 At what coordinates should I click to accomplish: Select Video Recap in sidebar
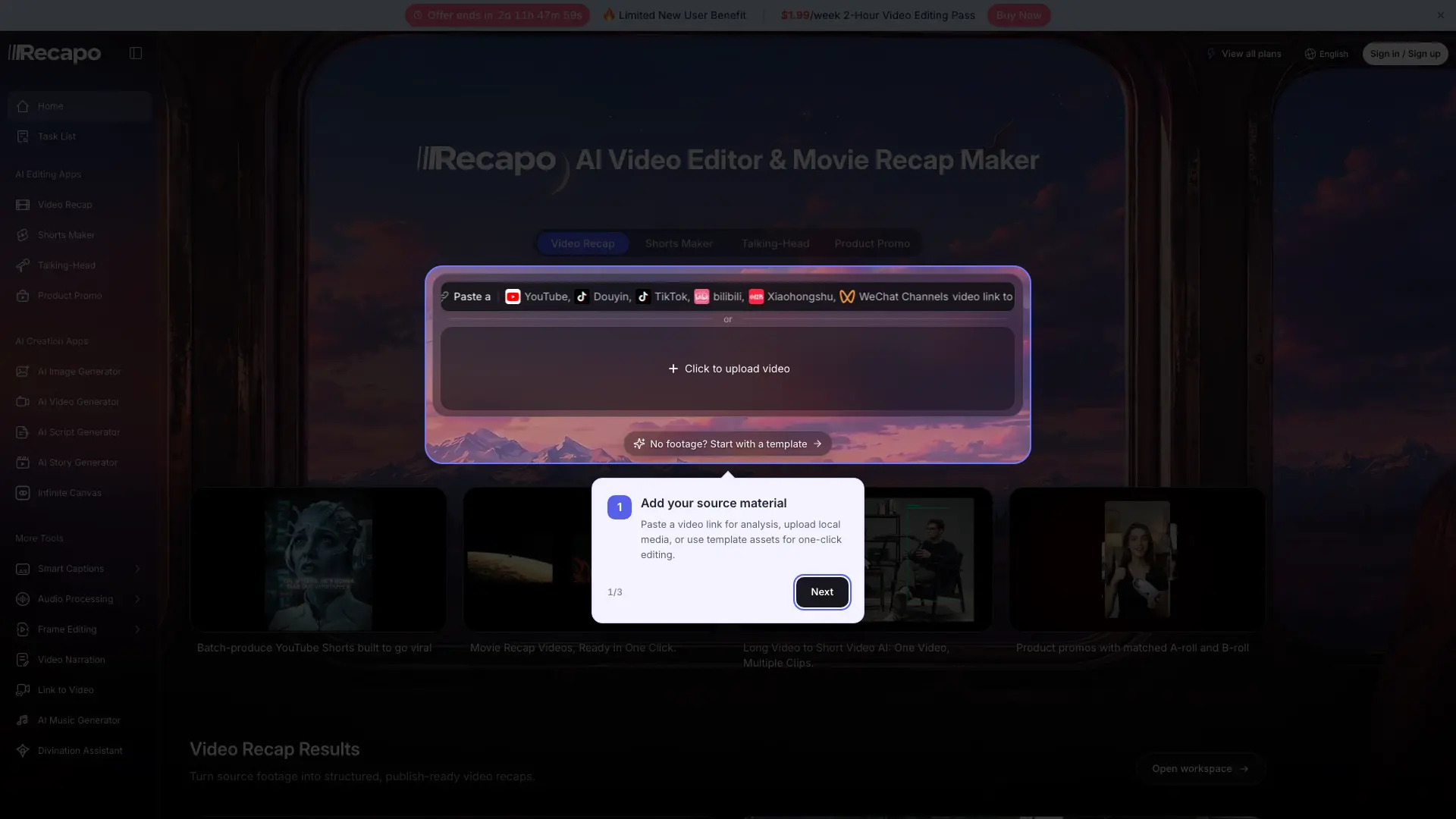(80, 205)
